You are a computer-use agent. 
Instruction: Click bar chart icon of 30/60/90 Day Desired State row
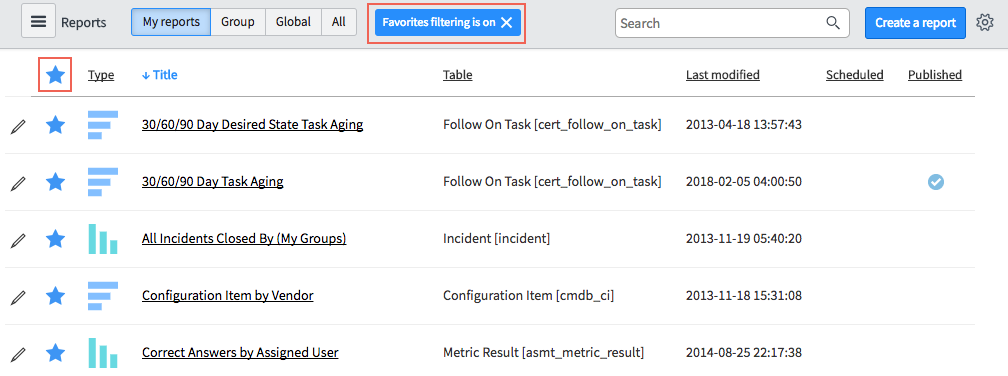[x=103, y=125]
